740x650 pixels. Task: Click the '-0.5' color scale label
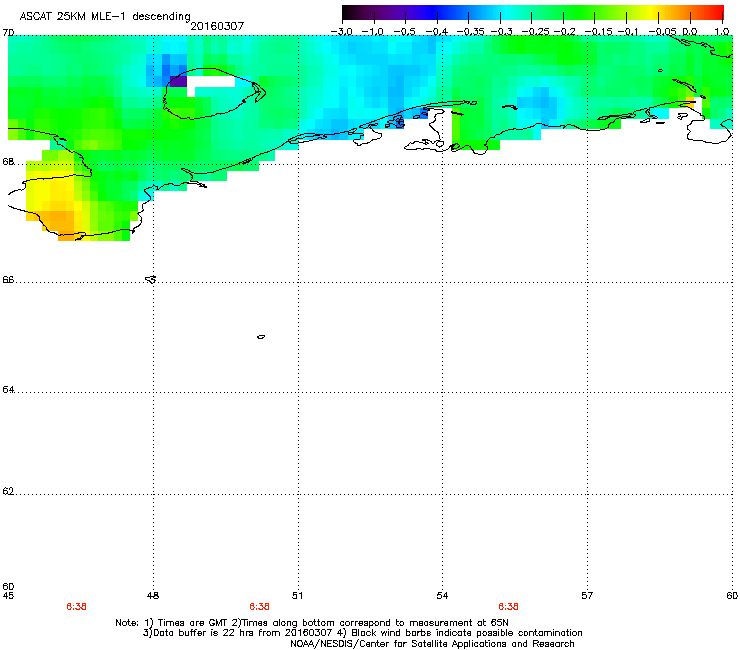click(404, 31)
